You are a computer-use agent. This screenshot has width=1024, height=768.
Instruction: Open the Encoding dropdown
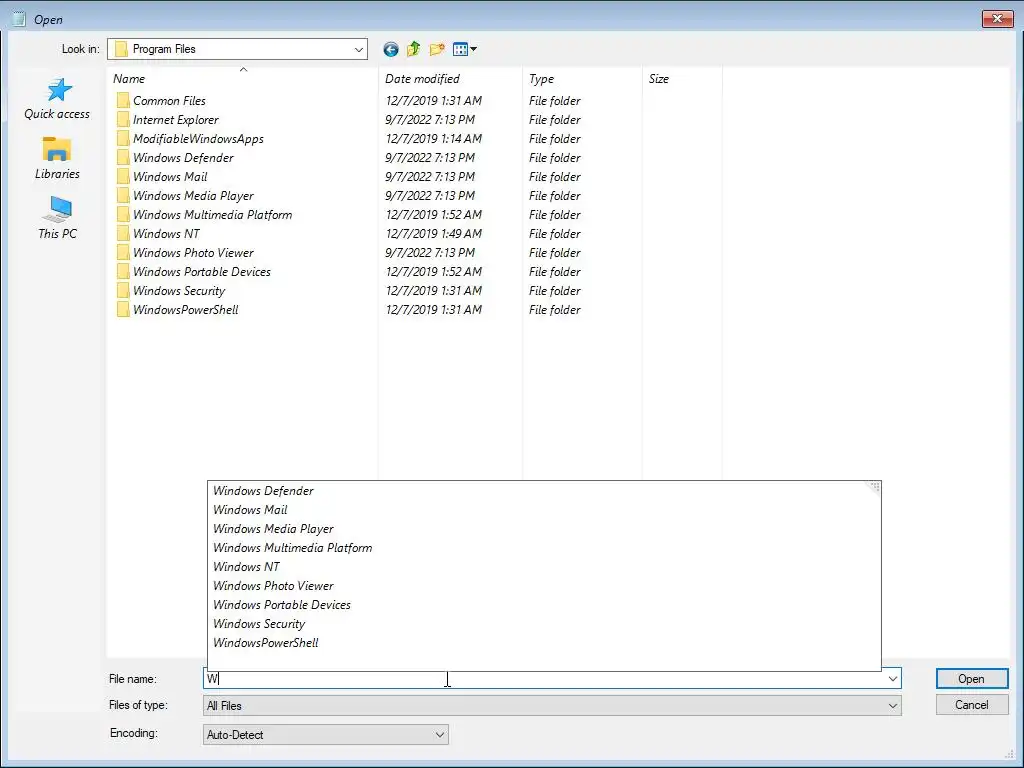pos(325,735)
